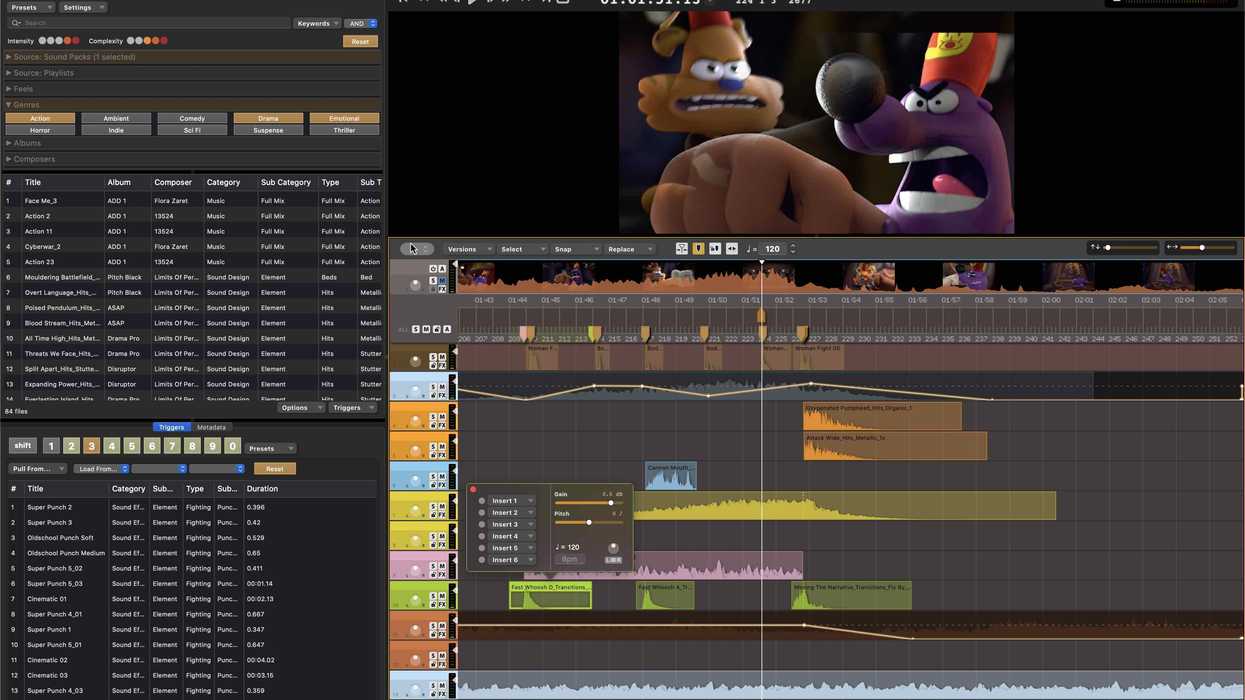The height and width of the screenshot is (700, 1245).
Task: Click the vertical zoom arrows icon
Action: coord(1095,247)
